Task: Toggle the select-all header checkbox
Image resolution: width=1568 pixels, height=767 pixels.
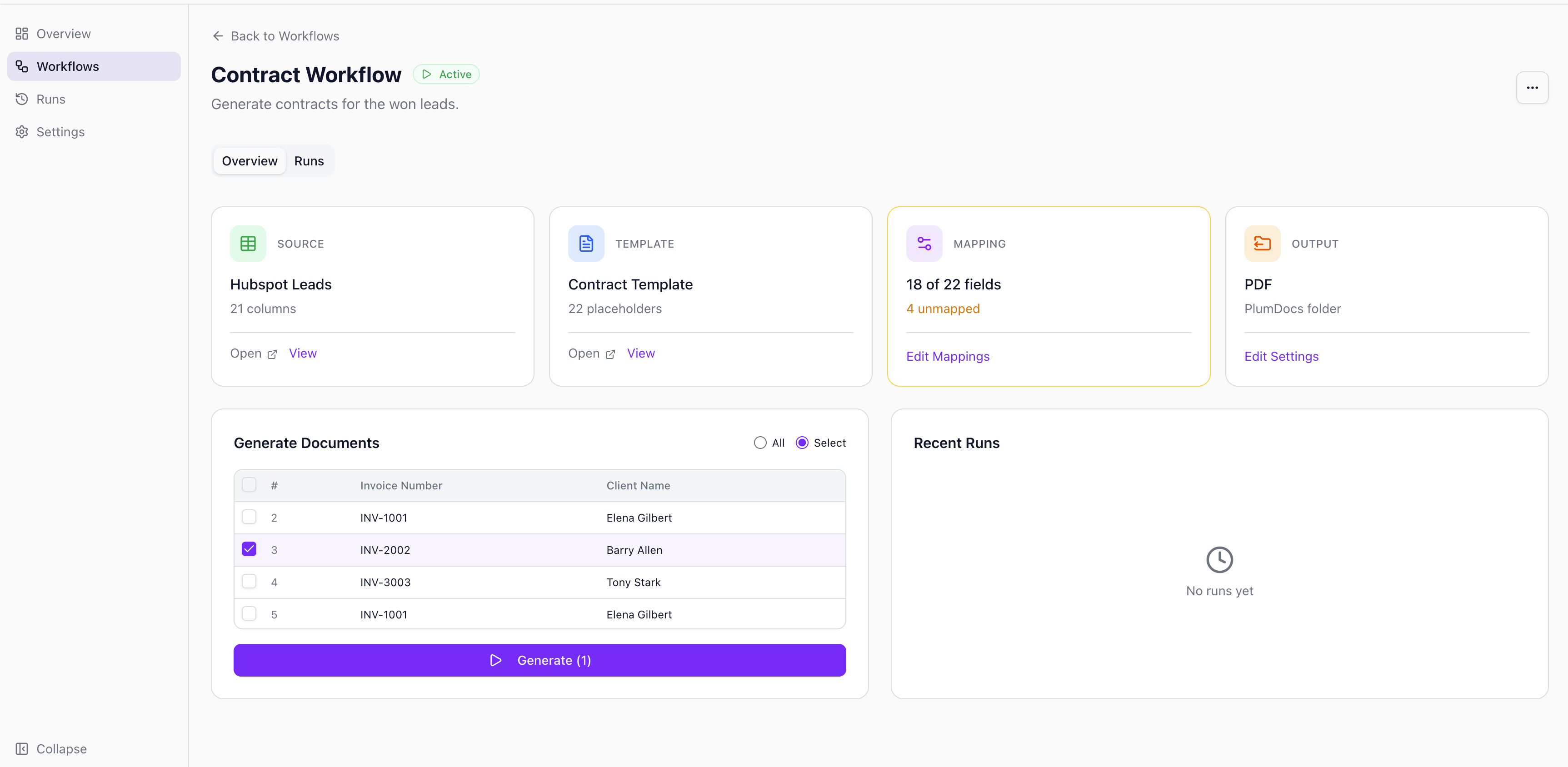Action: (x=249, y=485)
